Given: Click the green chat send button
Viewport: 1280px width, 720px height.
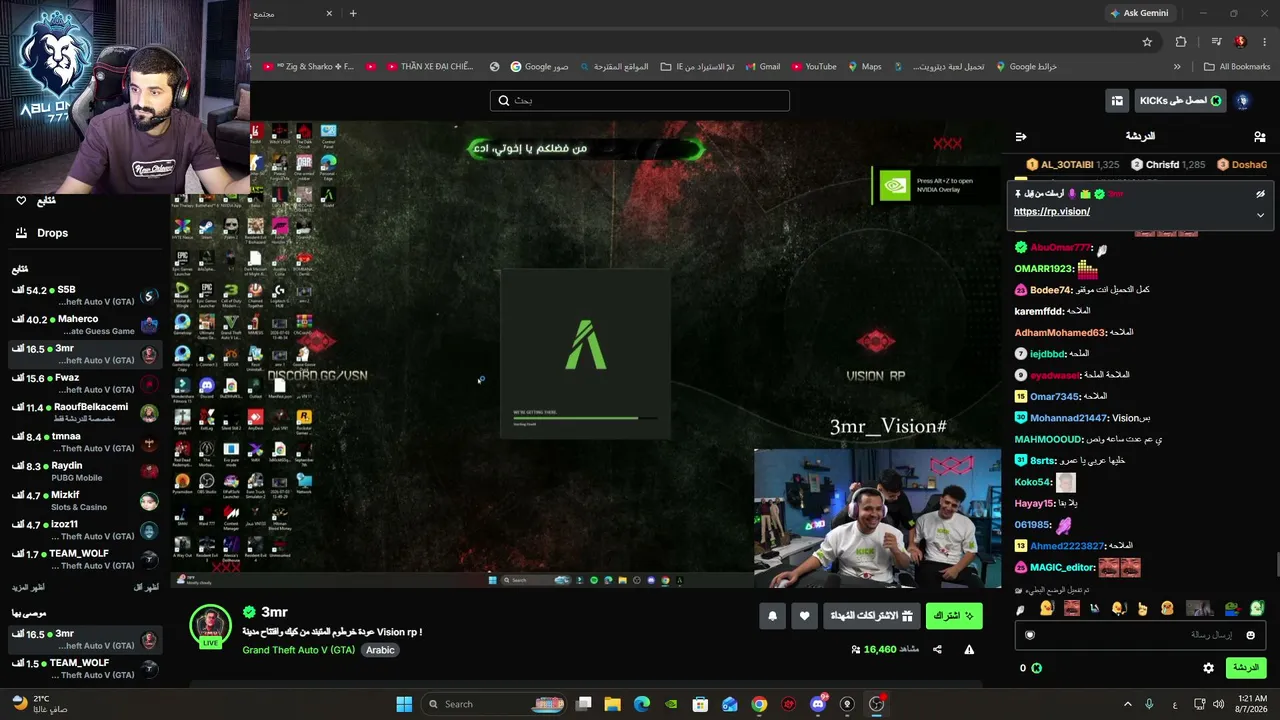Looking at the screenshot, I should 1245,668.
